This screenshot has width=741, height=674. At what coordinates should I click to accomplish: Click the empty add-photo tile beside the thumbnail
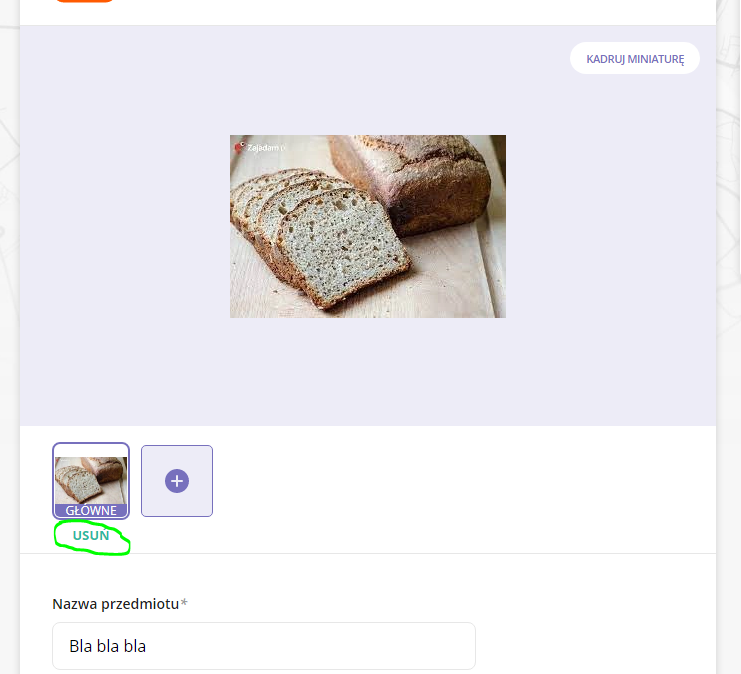point(177,481)
